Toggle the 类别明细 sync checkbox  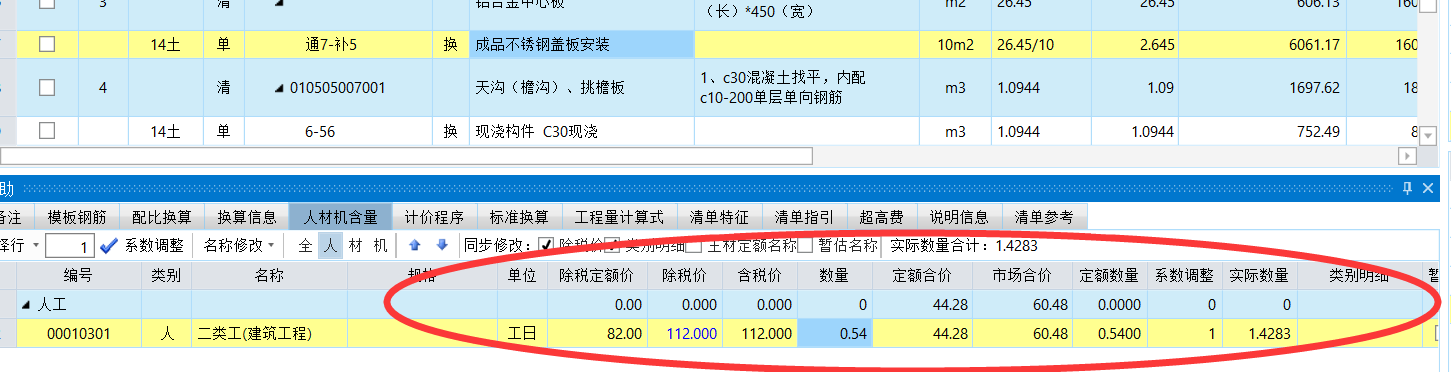coord(612,245)
